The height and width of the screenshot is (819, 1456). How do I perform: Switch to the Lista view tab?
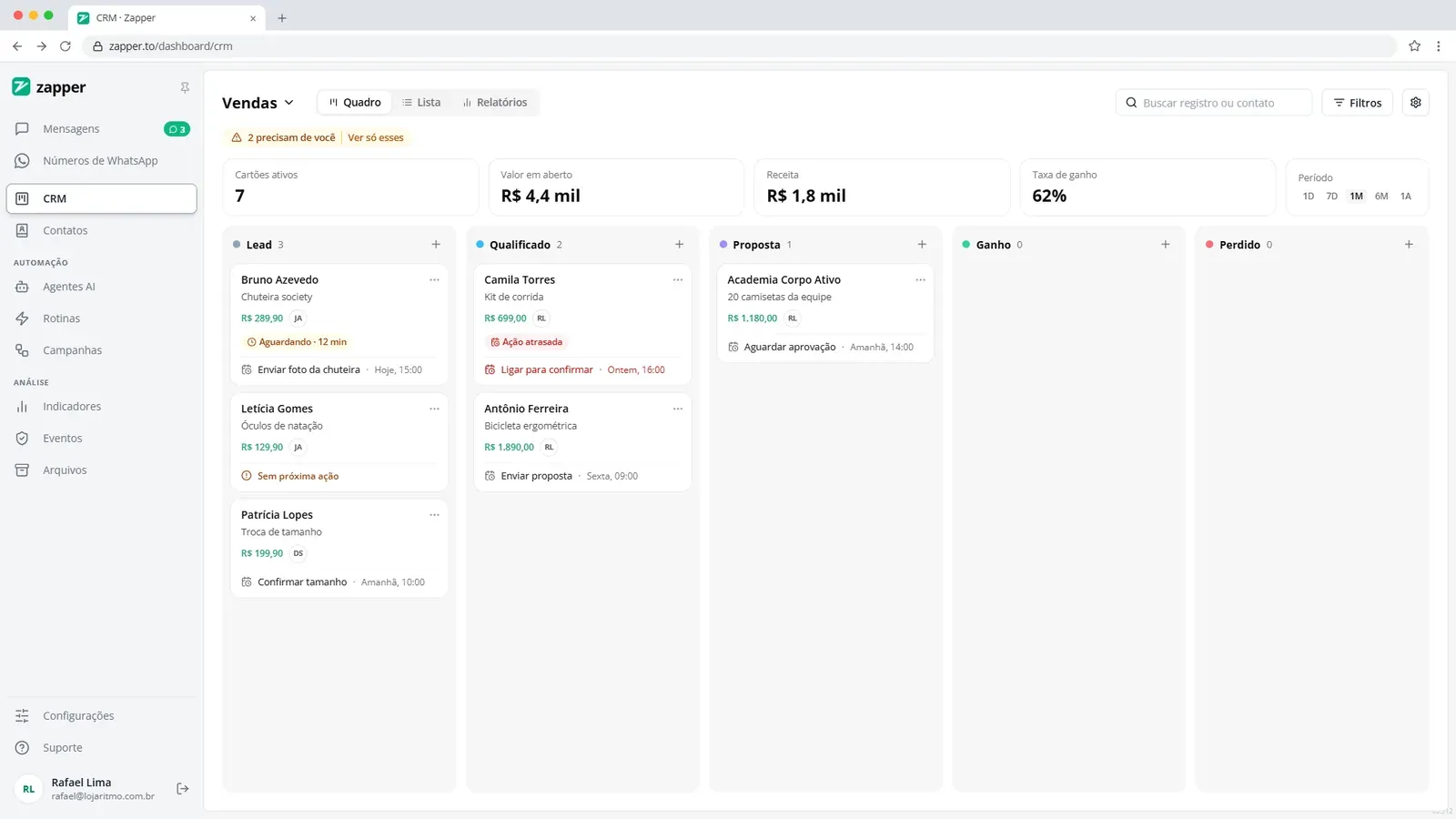click(x=421, y=103)
